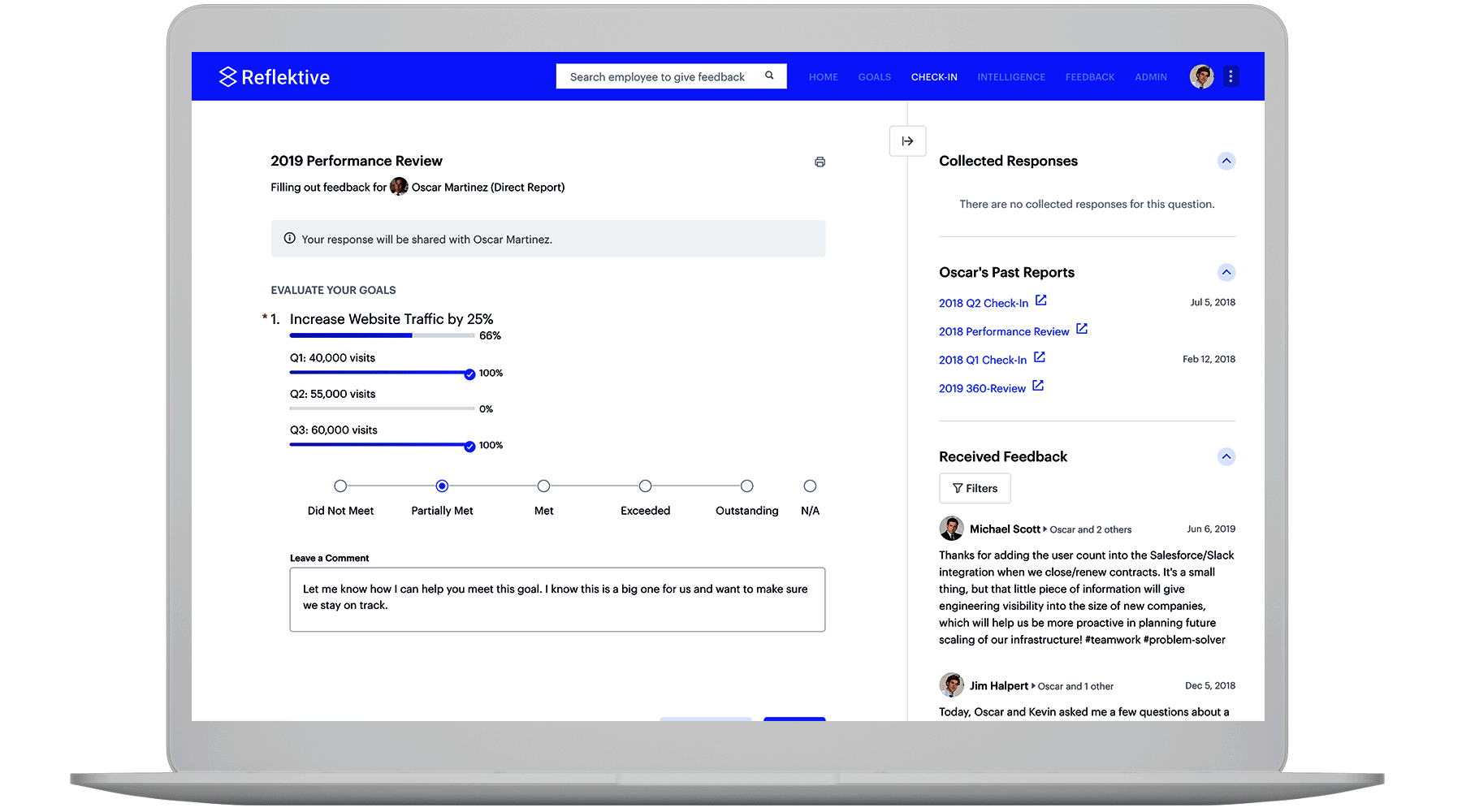Select the Met rating
Screen dimensions: 1462x812
[543, 486]
